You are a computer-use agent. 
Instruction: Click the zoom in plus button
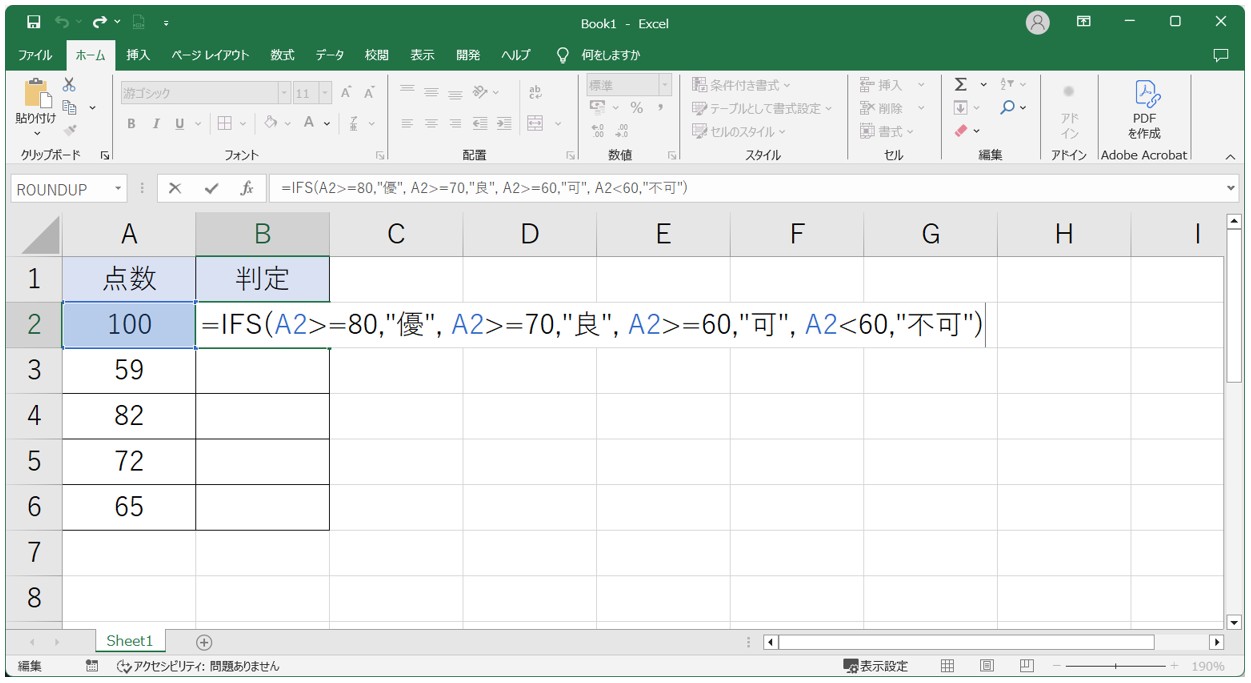[x=1174, y=666]
